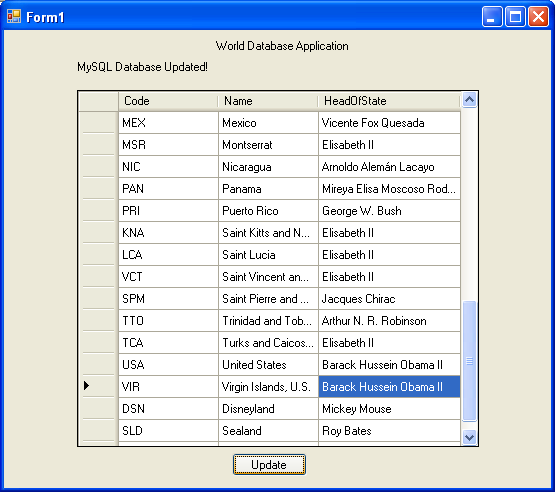Viewport: 555px width, 492px height.
Task: Select the Saint Kitts and N... cell
Action: click(268, 233)
